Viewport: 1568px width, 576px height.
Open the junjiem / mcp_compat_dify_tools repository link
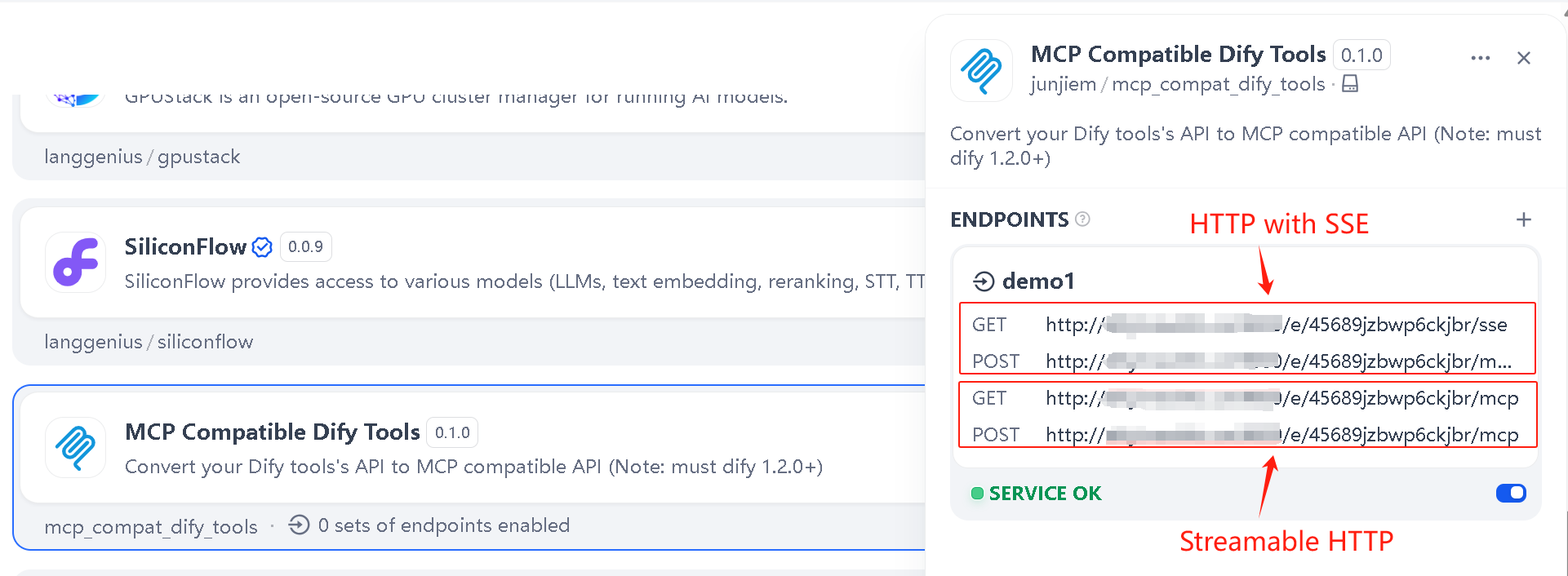(1178, 84)
